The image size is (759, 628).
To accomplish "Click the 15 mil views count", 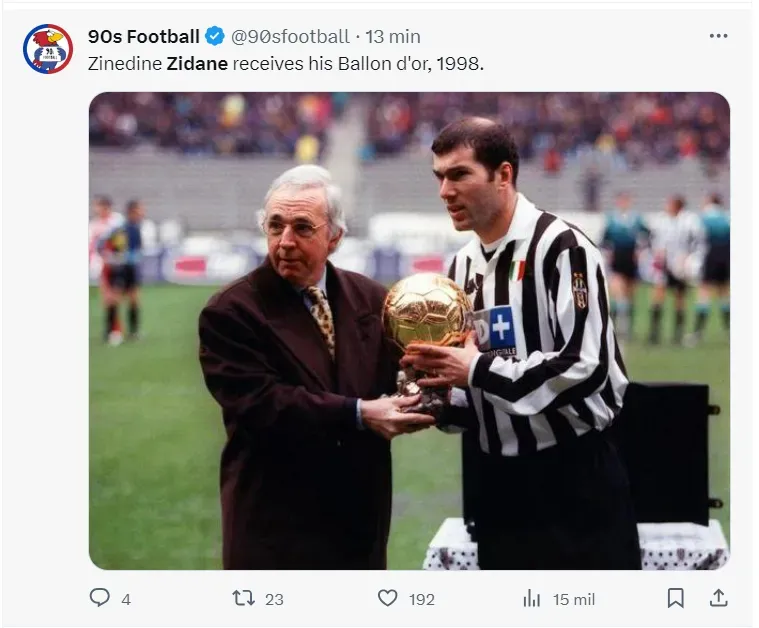I will [574, 599].
